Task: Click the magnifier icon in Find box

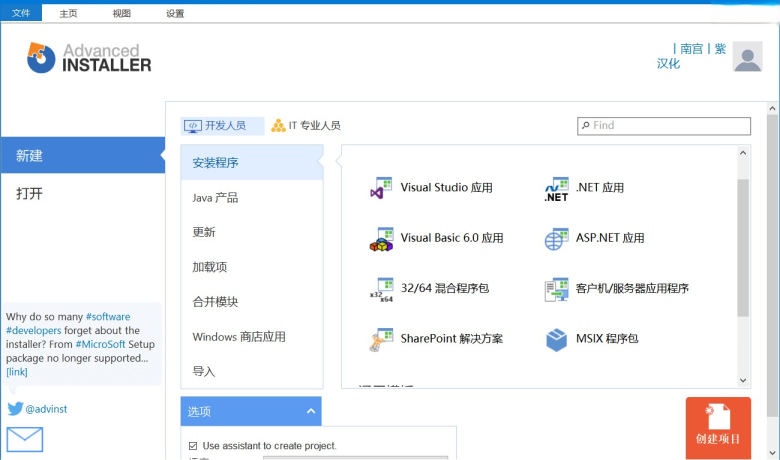Action: point(585,125)
